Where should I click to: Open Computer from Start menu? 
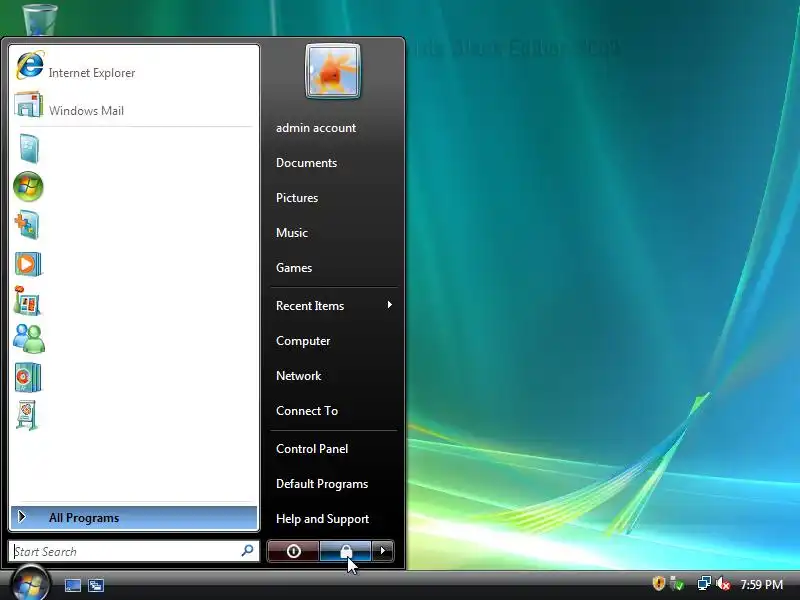303,341
